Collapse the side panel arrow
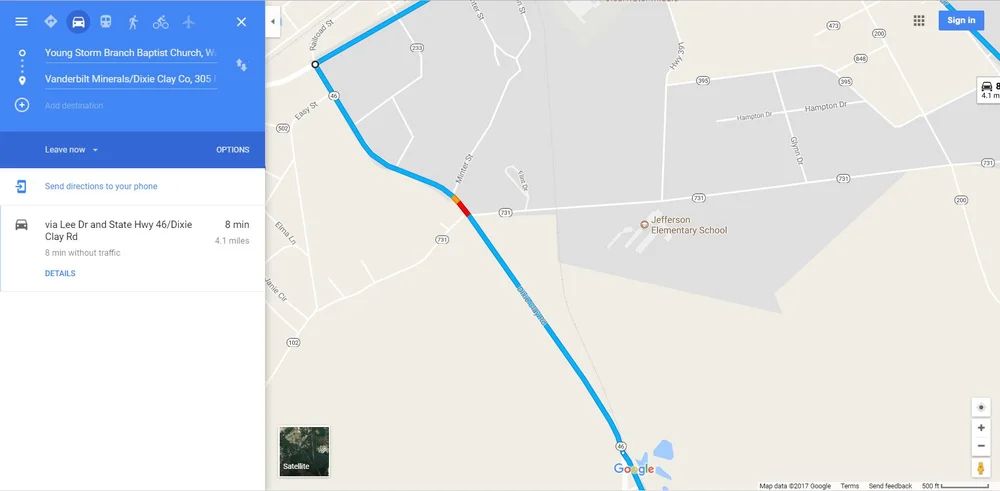This screenshot has width=1000, height=491. pos(273,22)
